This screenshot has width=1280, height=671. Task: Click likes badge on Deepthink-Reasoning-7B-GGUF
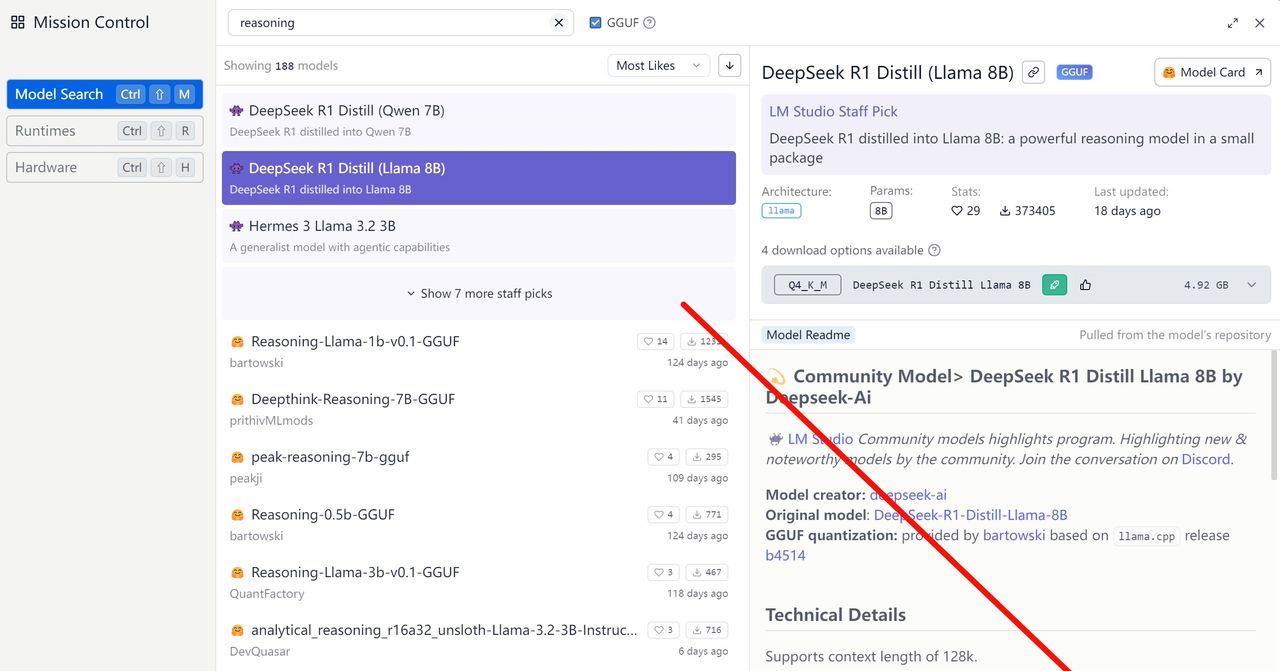pyautogui.click(x=656, y=400)
